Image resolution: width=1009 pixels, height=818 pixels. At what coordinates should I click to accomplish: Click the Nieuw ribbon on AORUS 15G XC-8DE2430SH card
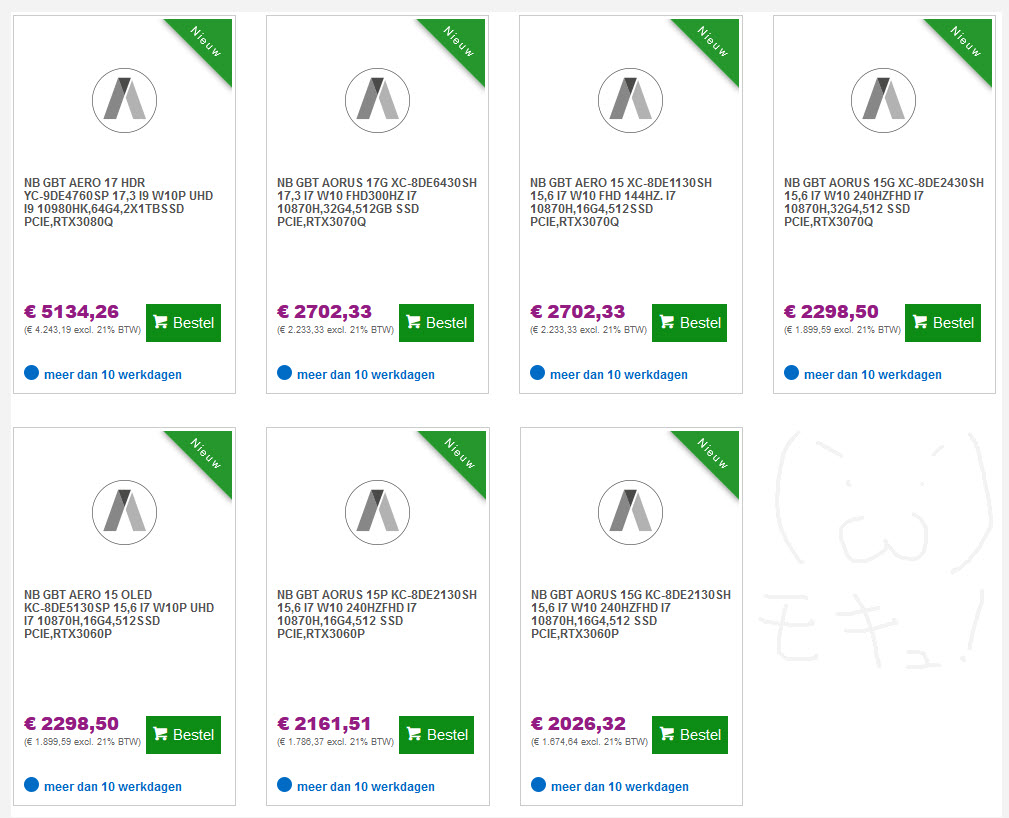click(967, 42)
